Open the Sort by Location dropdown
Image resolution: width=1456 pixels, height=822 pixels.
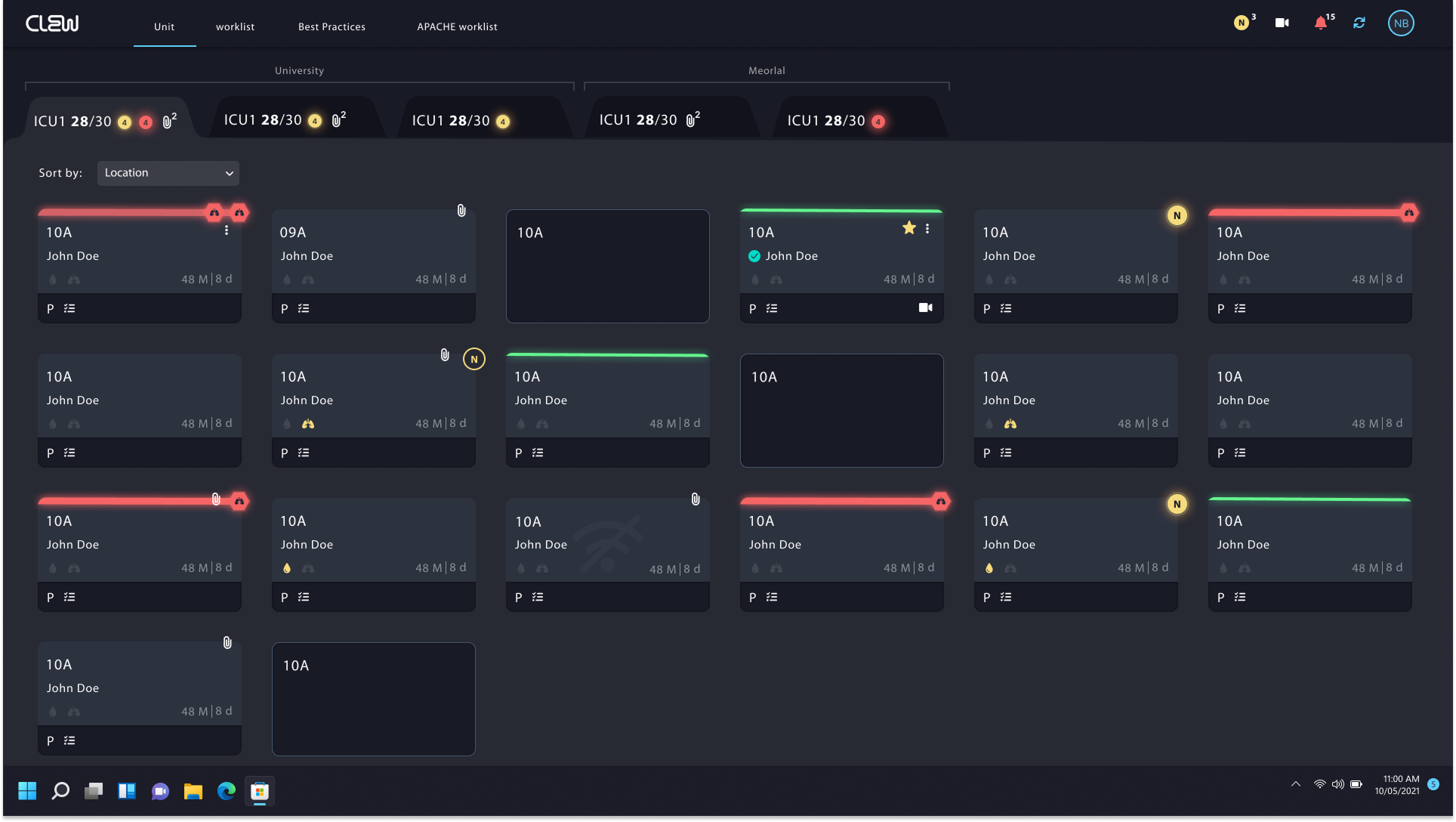168,173
